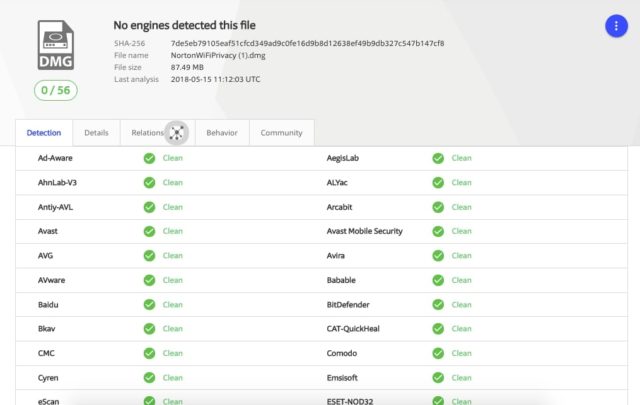Open the Relations tab
The image size is (640, 405).
point(147,133)
